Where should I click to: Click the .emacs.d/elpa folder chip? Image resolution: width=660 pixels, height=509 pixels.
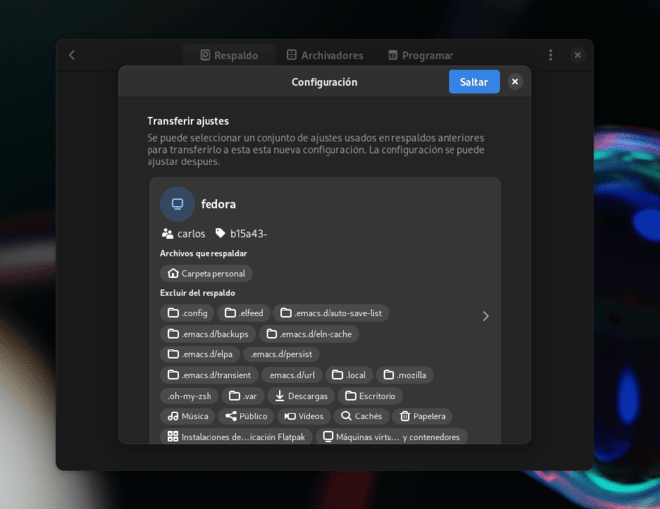[x=200, y=354]
